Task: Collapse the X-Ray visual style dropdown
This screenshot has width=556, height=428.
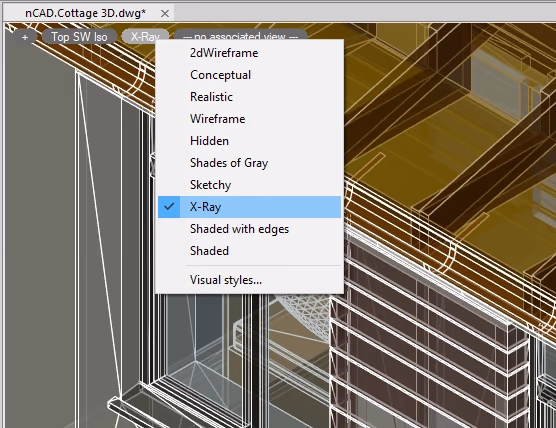Action: 145,36
